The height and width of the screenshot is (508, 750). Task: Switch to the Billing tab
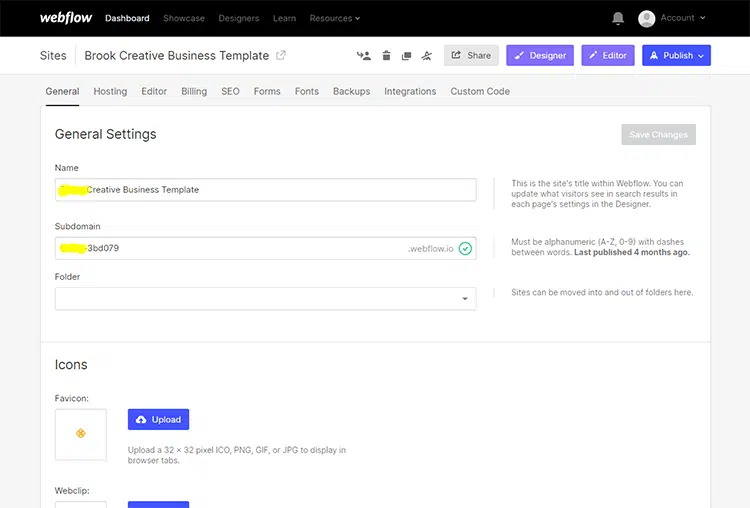[x=194, y=91]
